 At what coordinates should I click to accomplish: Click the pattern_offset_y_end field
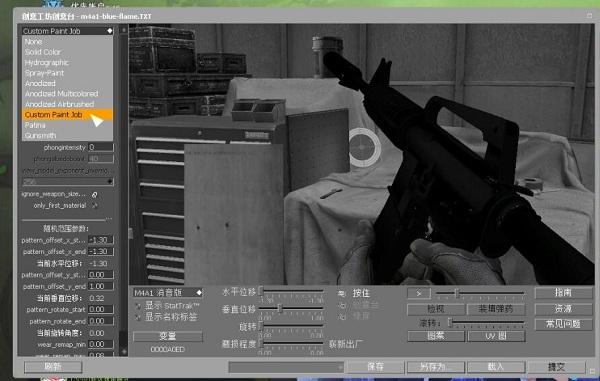[101, 286]
